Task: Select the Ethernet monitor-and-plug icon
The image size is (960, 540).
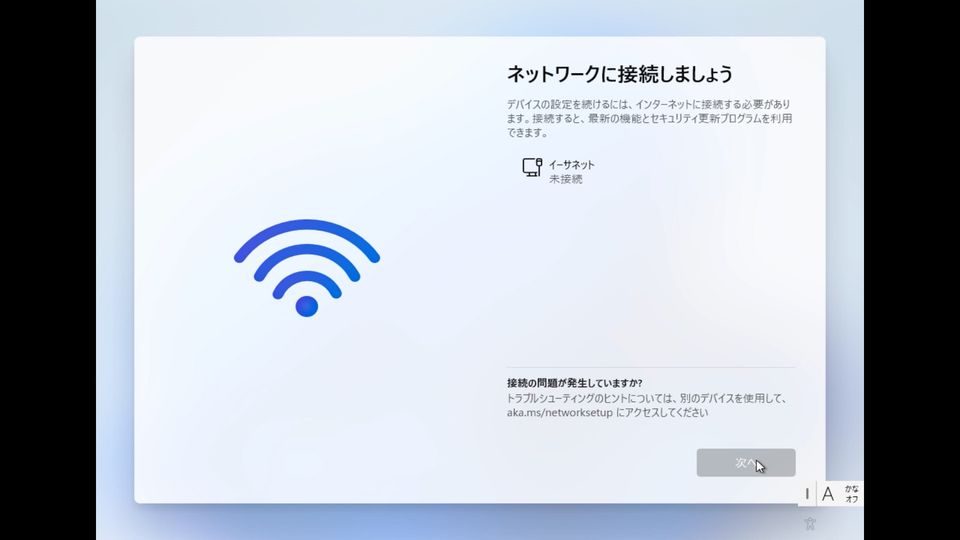Action: click(532, 167)
